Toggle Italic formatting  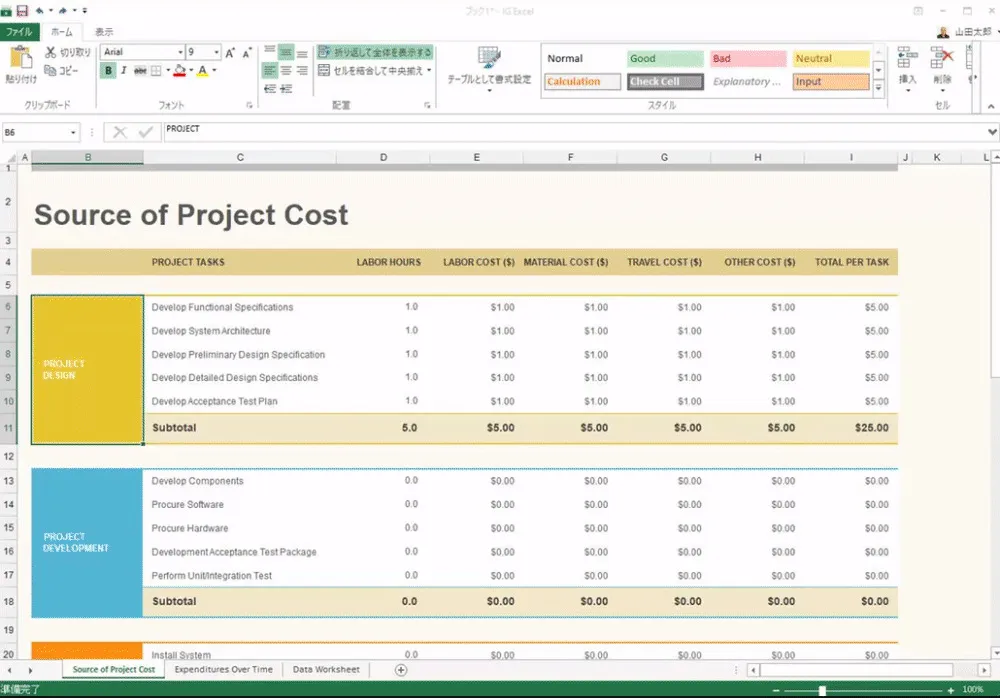[123, 71]
